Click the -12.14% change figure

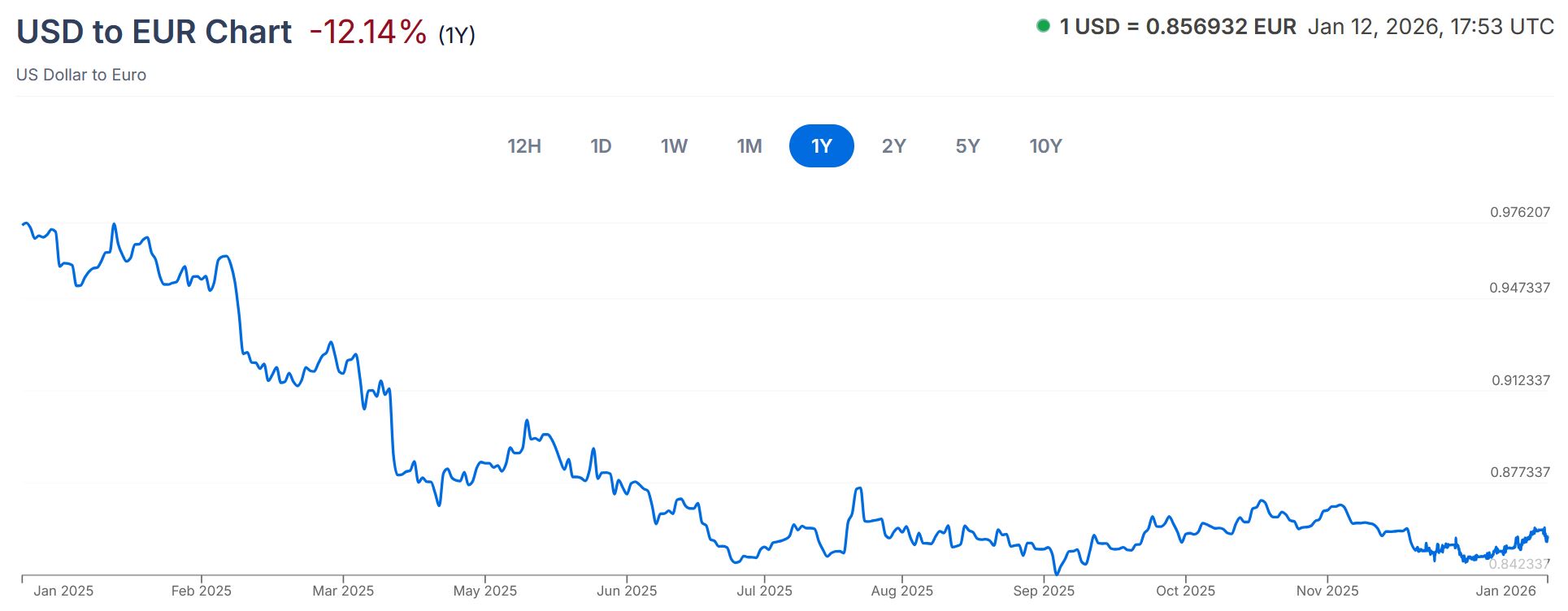pyautogui.click(x=368, y=32)
